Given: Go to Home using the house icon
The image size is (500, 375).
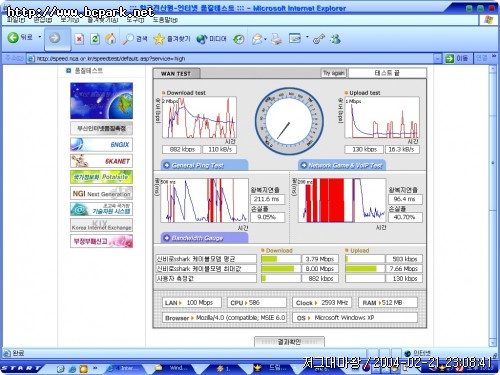Looking at the screenshot, I should pos(110,39).
